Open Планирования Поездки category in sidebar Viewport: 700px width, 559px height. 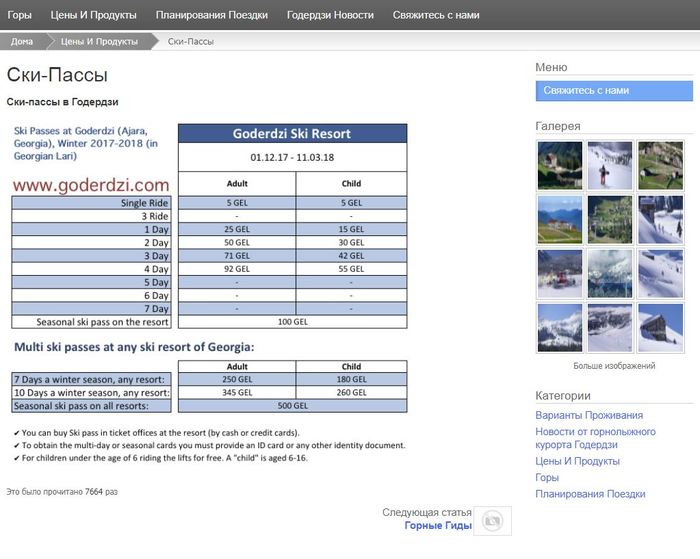590,494
